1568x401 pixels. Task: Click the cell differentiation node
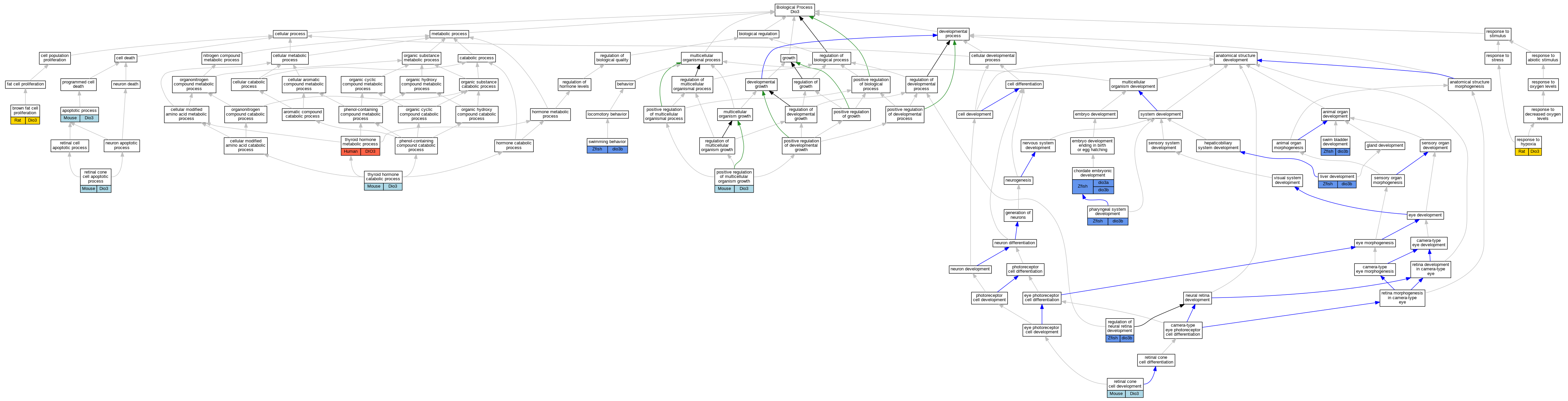point(1025,84)
